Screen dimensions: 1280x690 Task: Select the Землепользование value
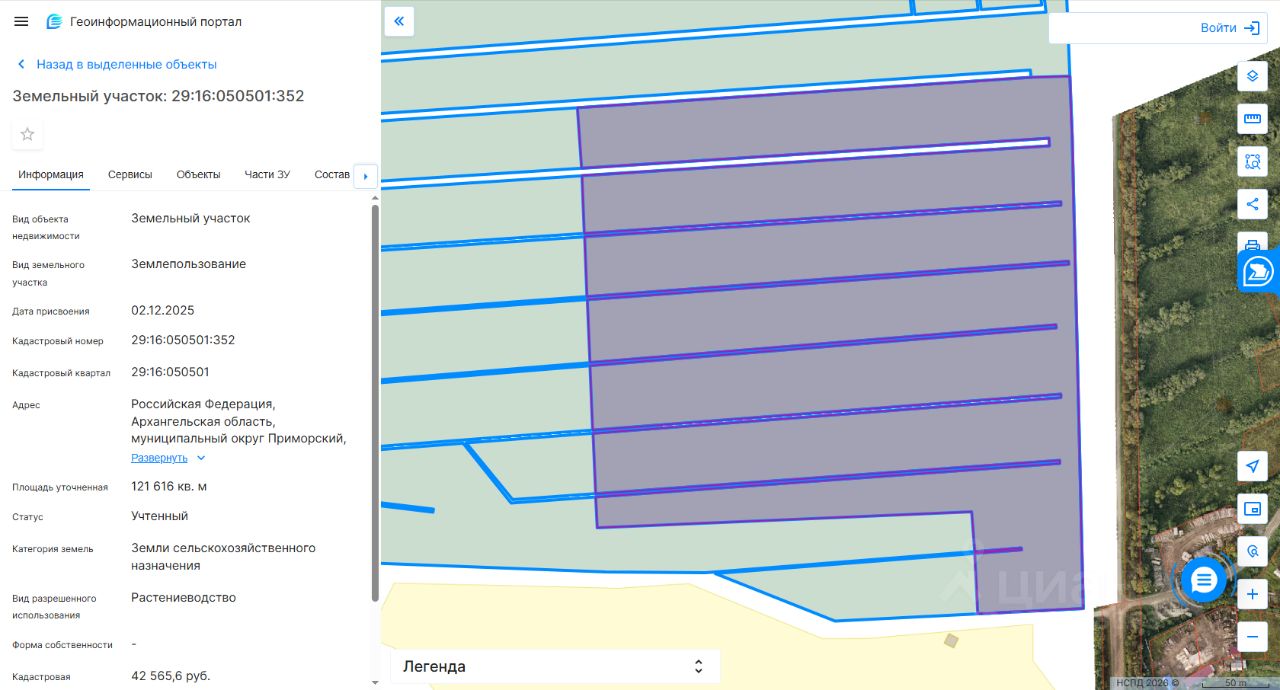point(189,264)
